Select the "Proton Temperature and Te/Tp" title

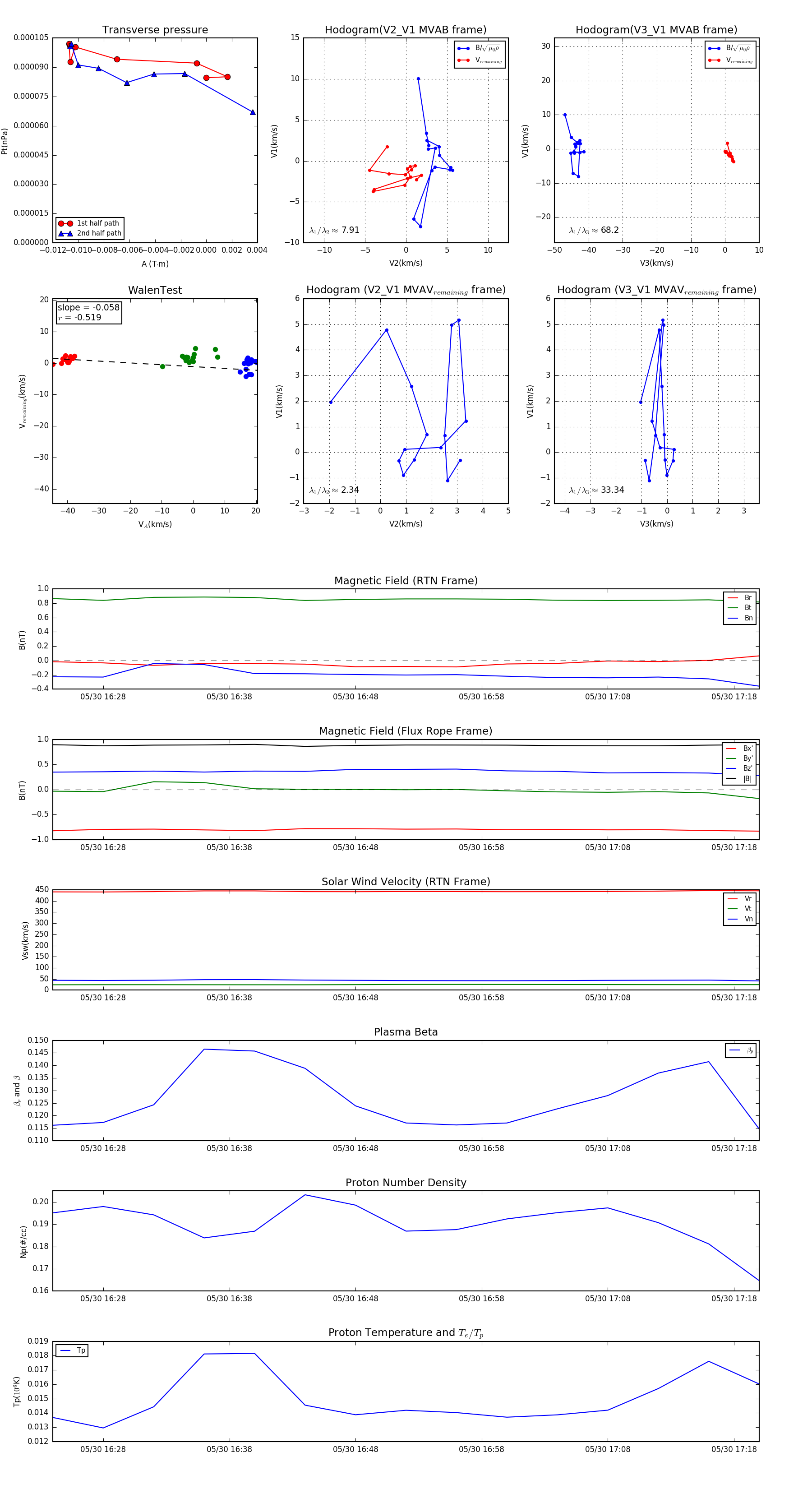[x=406, y=1332]
